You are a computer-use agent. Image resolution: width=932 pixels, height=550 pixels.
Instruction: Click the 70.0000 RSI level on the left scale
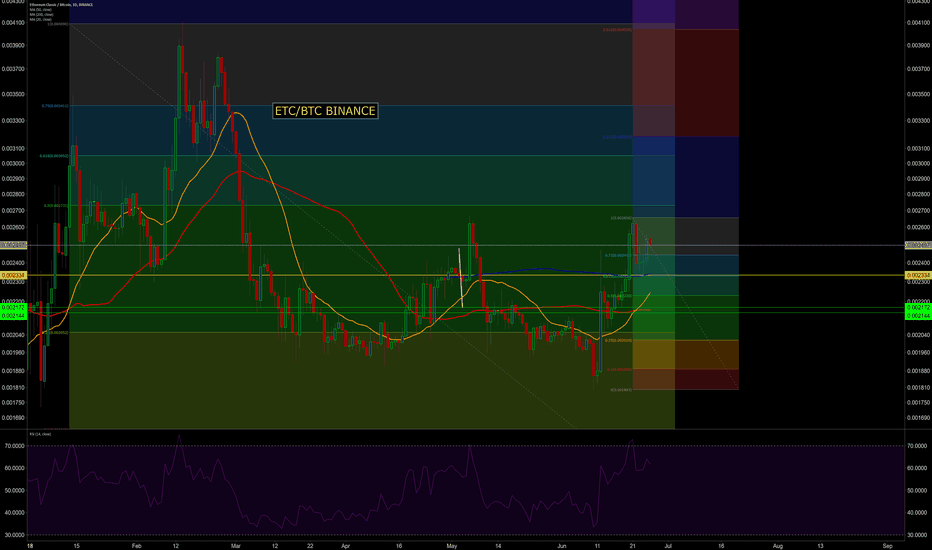tap(13, 445)
